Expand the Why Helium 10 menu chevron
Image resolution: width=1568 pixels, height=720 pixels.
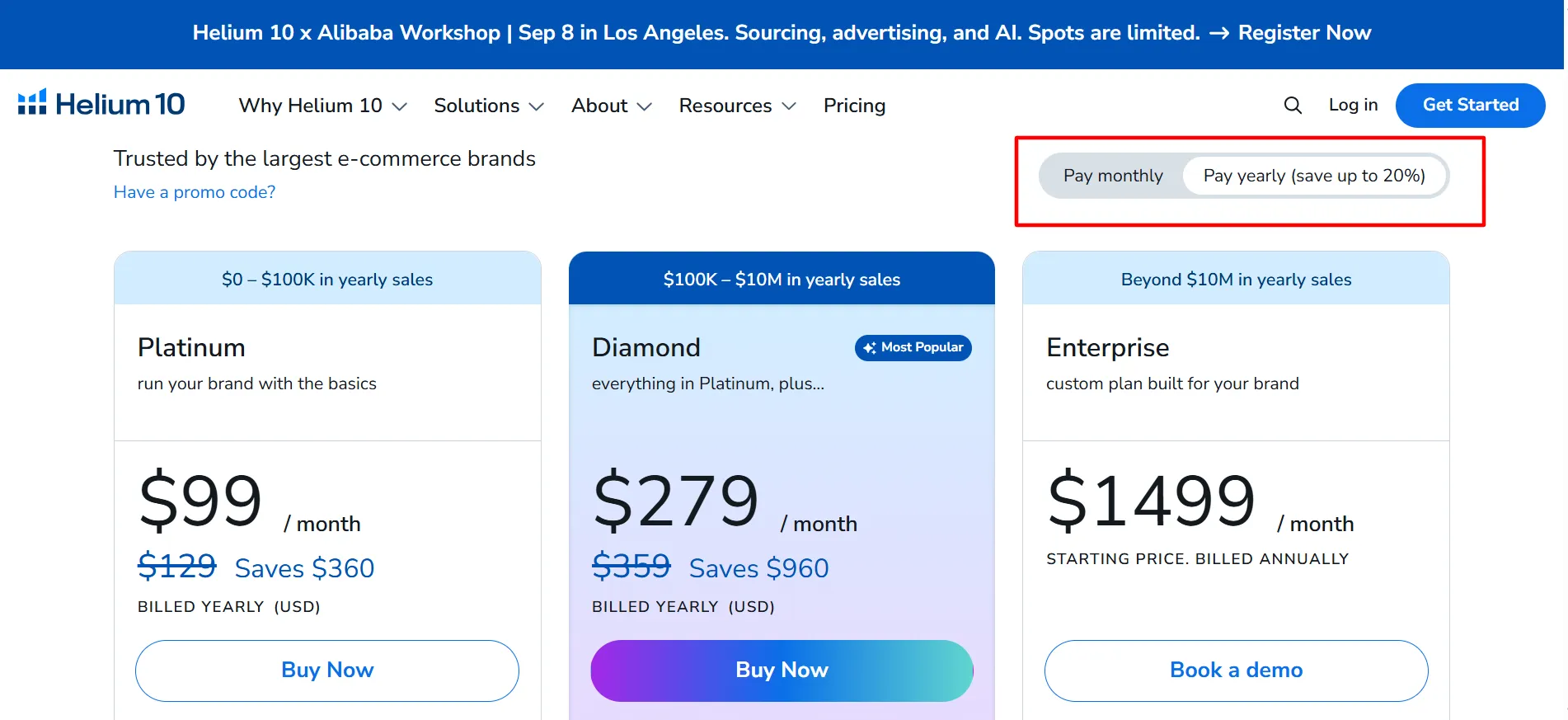click(400, 106)
